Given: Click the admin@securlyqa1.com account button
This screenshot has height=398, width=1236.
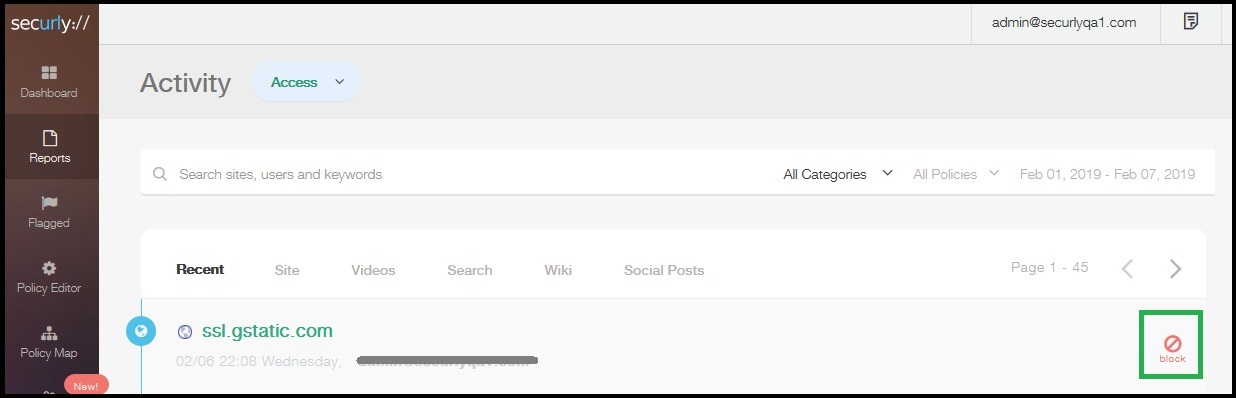Looking at the screenshot, I should pos(1064,22).
